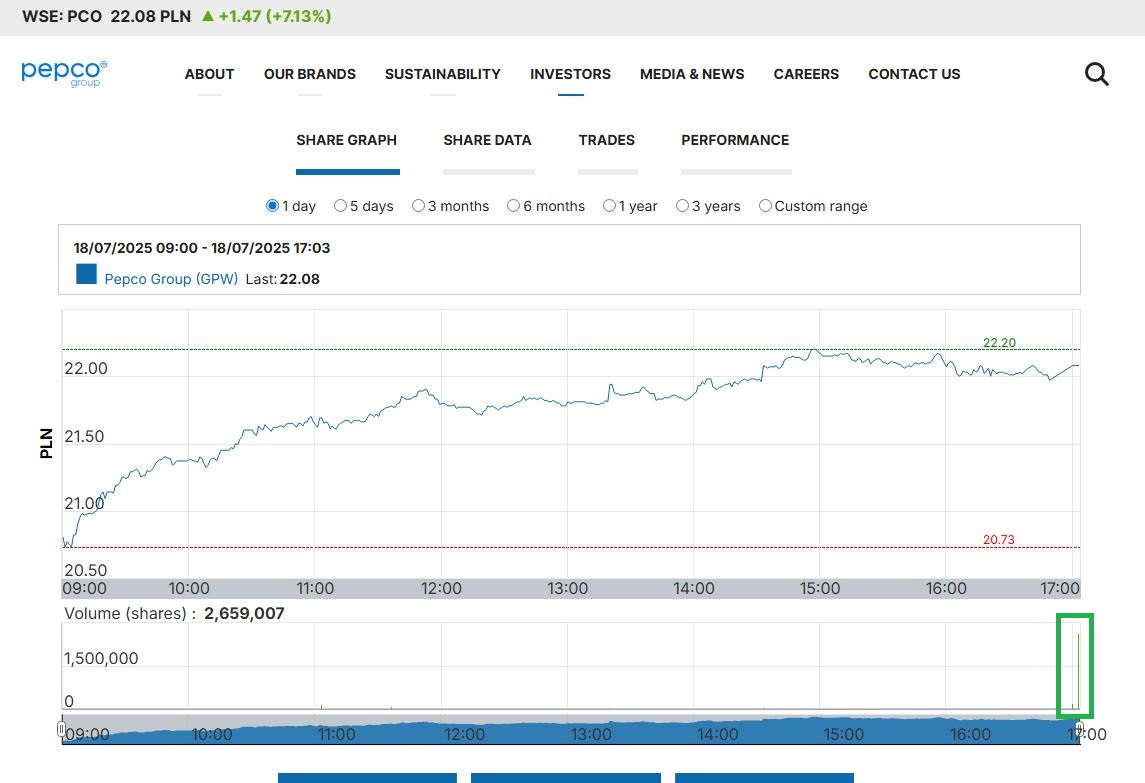The image size is (1145, 783).
Task: Choose the 3 years range
Action: [x=682, y=206]
